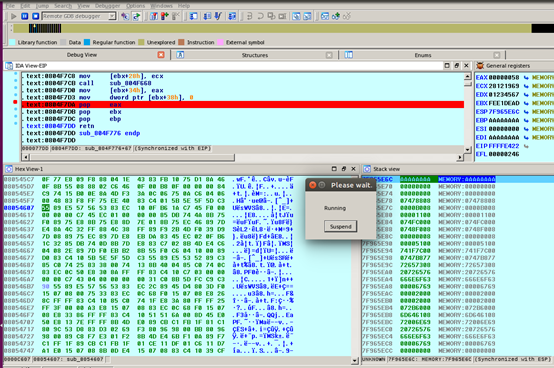This screenshot has width=554, height=368.
Task: Click the Step over toolbar icon
Action: click(x=207, y=16)
